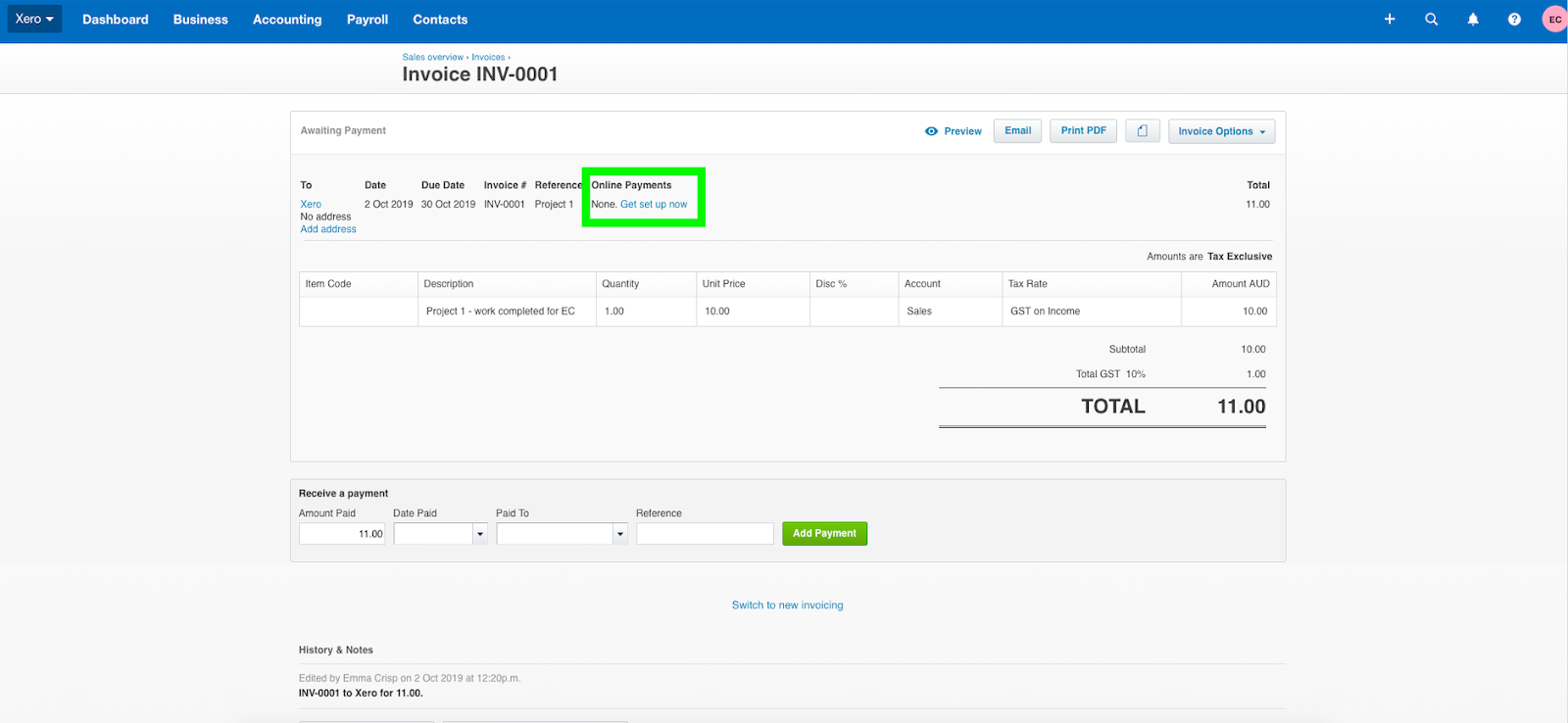The image size is (1568, 723).
Task: Click the Amount Paid field
Action: click(342, 534)
